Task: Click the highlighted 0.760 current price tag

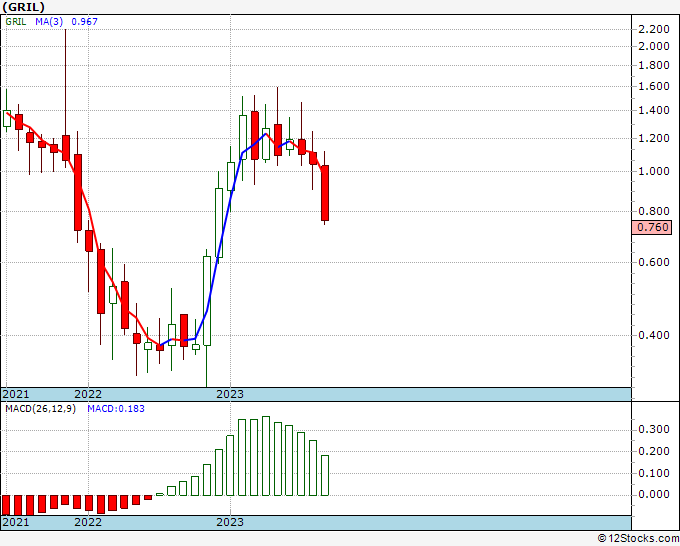Action: pos(652,227)
